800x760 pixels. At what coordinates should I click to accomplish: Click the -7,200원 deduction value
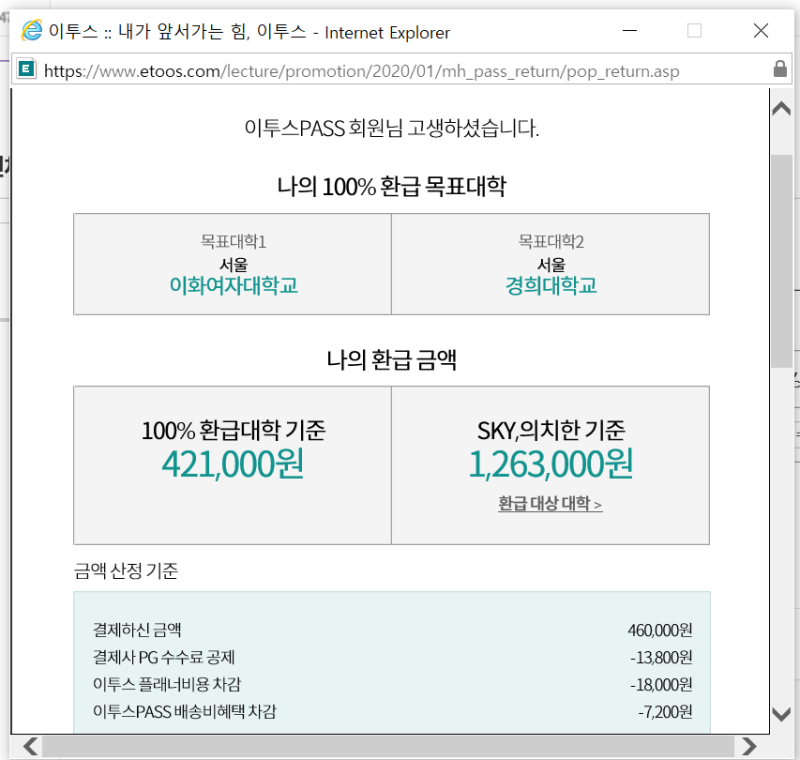click(665, 712)
